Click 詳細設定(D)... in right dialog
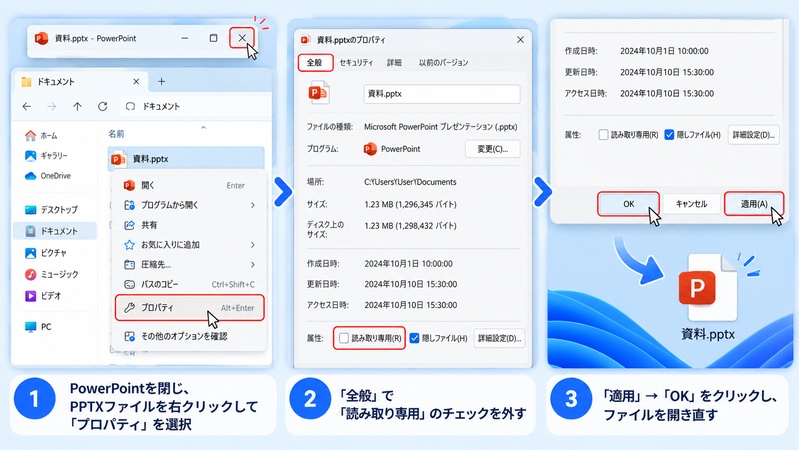This screenshot has width=799, height=450. 754,135
